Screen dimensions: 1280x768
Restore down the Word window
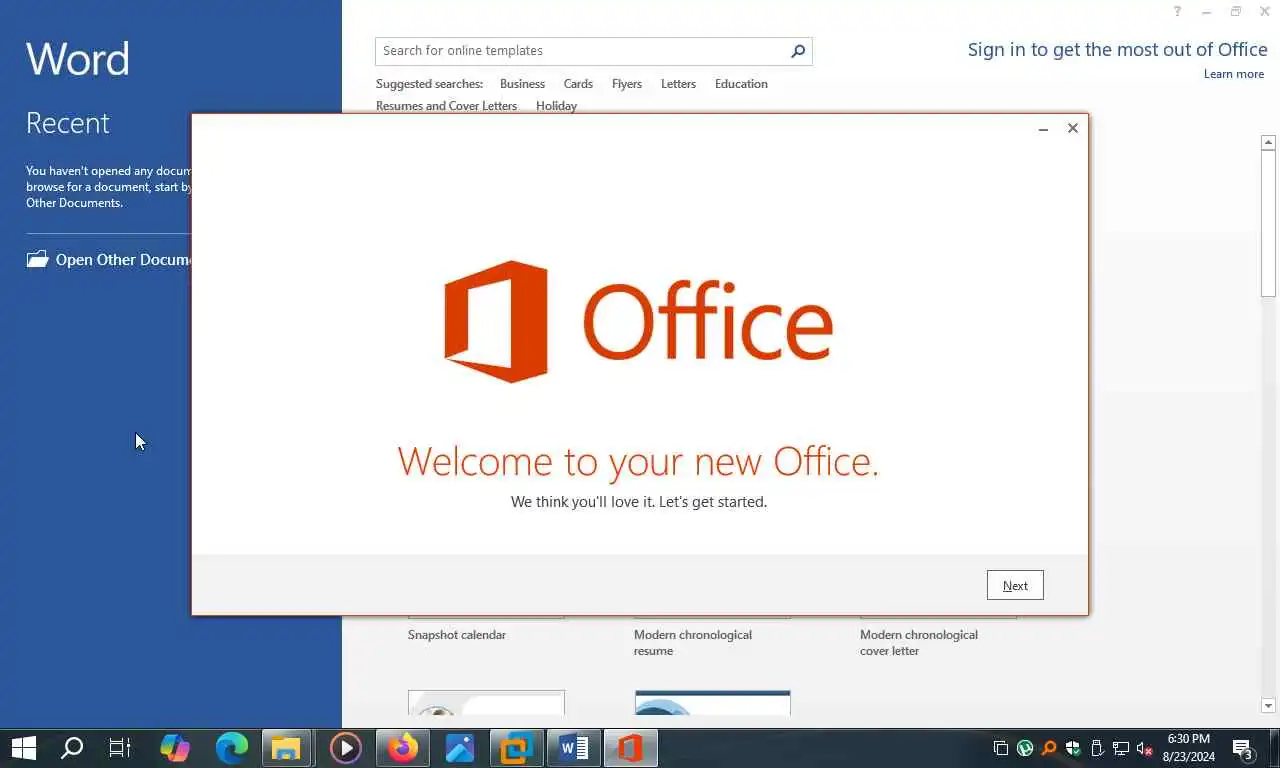[x=1236, y=12]
